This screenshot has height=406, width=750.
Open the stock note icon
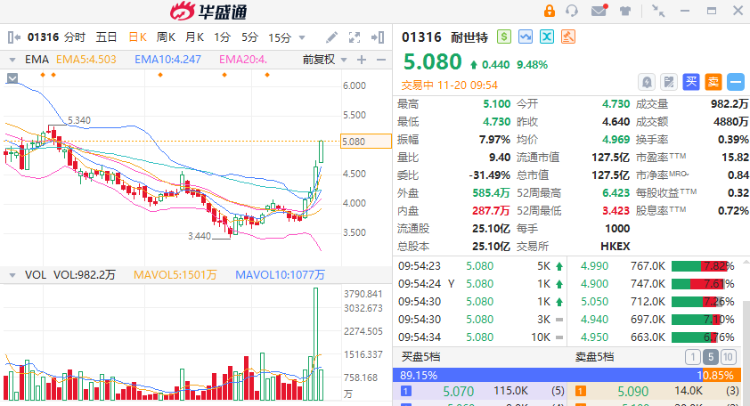[x=669, y=82]
